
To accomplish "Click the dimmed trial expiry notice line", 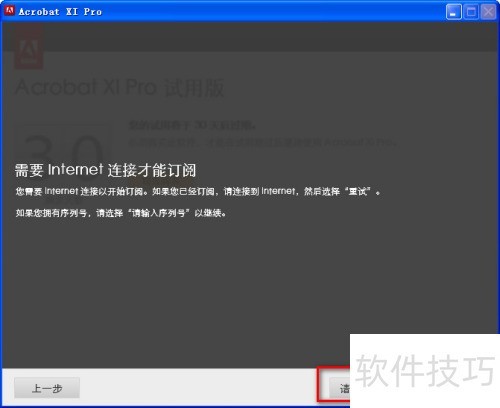I will tap(193, 125).
